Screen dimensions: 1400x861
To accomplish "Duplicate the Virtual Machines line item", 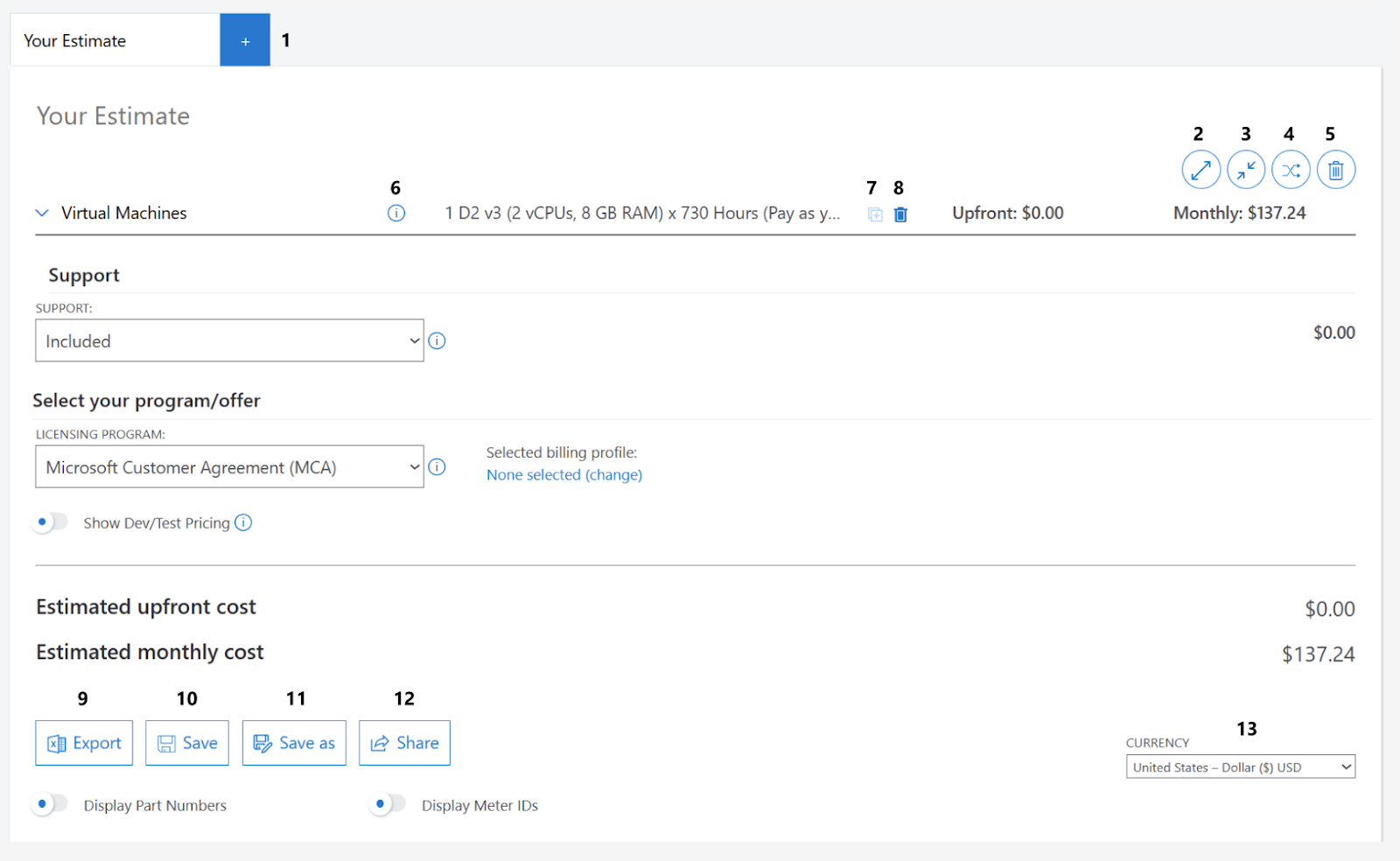I will 875,213.
